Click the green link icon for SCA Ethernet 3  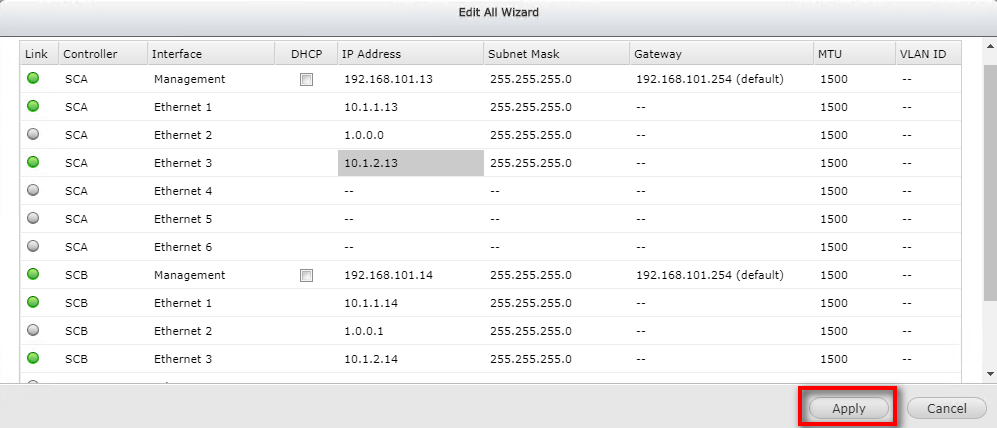pos(32,162)
